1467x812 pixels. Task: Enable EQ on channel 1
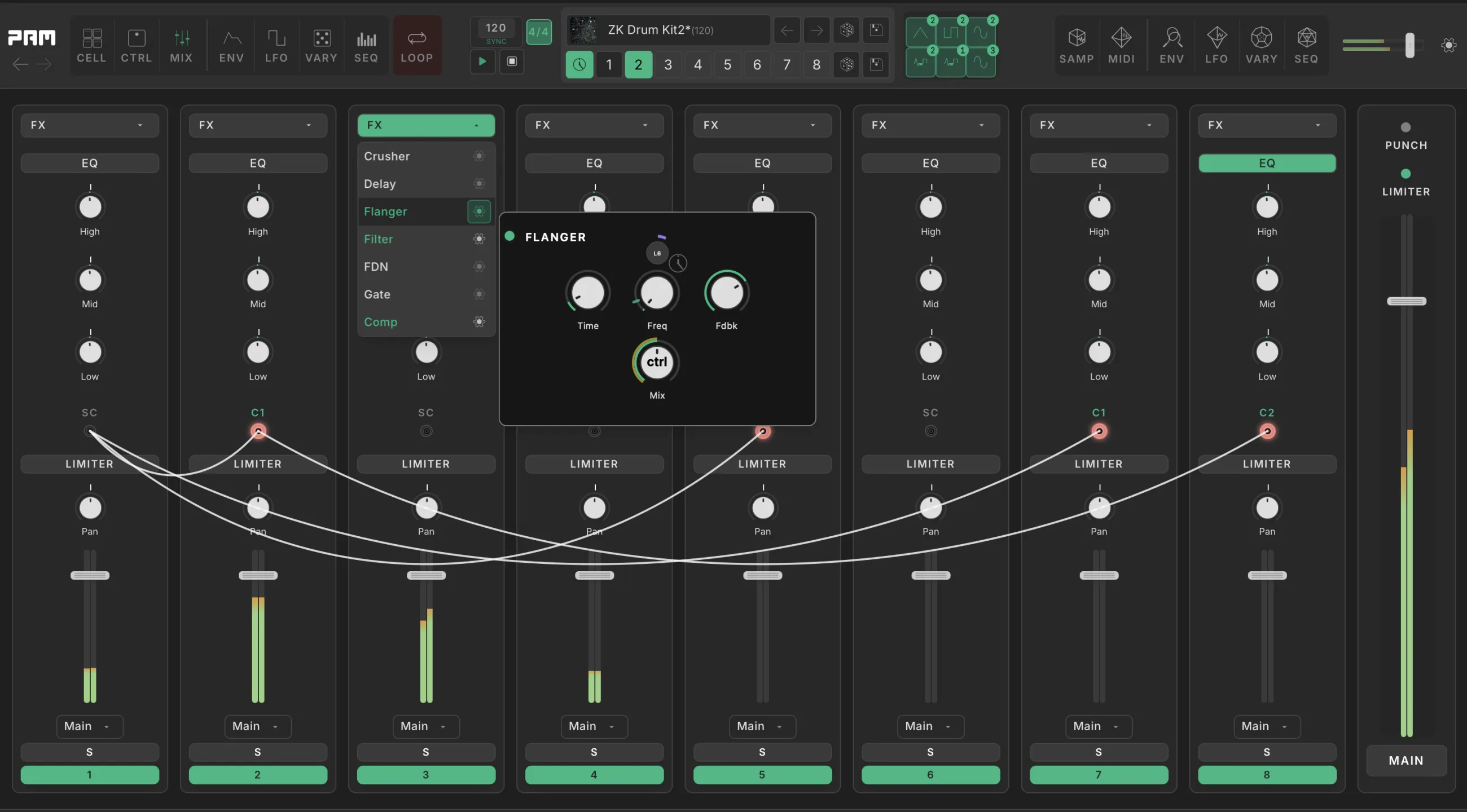point(90,164)
